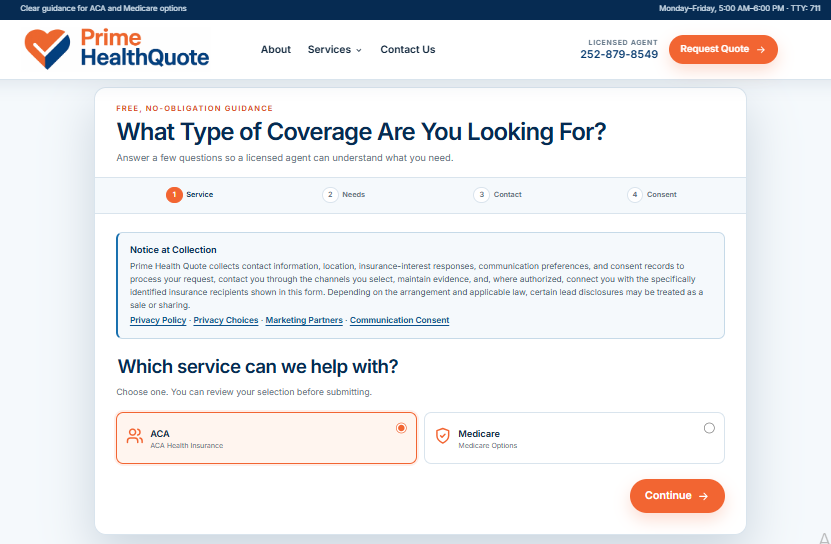Click the arrow in Request Quote button
The height and width of the screenshot is (544, 831).
point(761,49)
